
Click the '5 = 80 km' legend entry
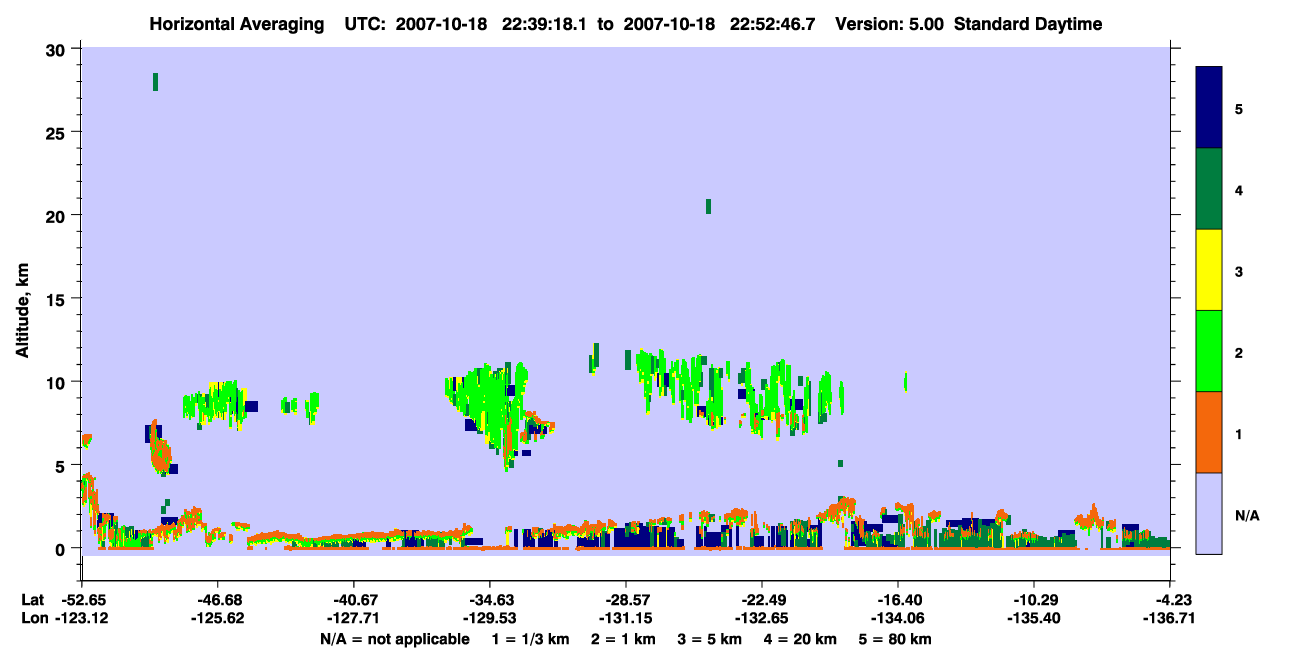896,639
